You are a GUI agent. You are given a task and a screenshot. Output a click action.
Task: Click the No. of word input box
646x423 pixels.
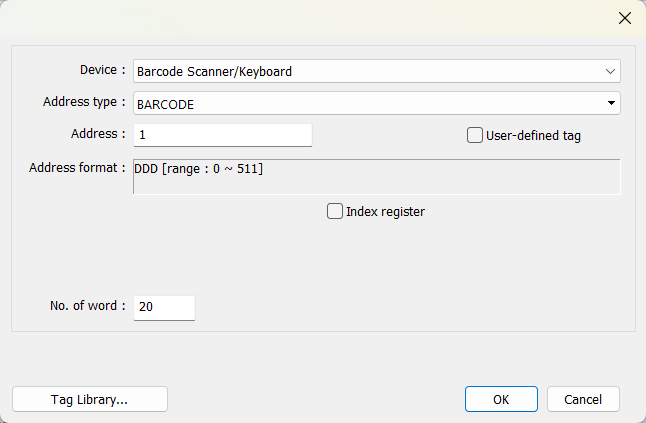point(164,307)
